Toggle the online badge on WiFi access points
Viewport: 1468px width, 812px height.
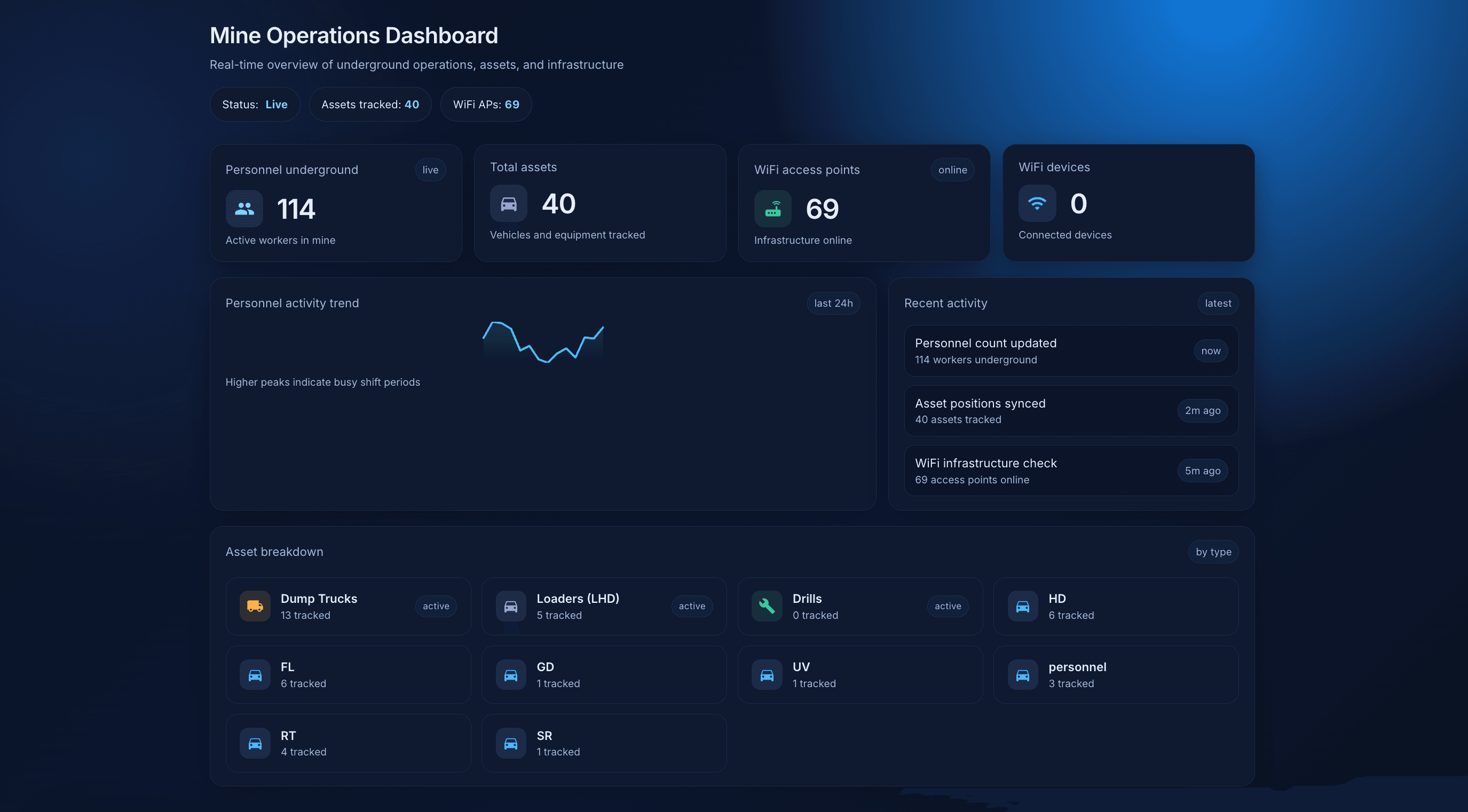(952, 169)
